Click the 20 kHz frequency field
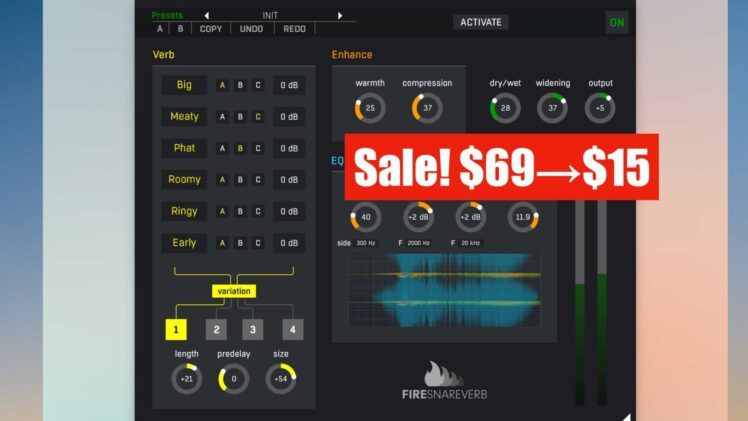This screenshot has width=748, height=421. [471, 243]
